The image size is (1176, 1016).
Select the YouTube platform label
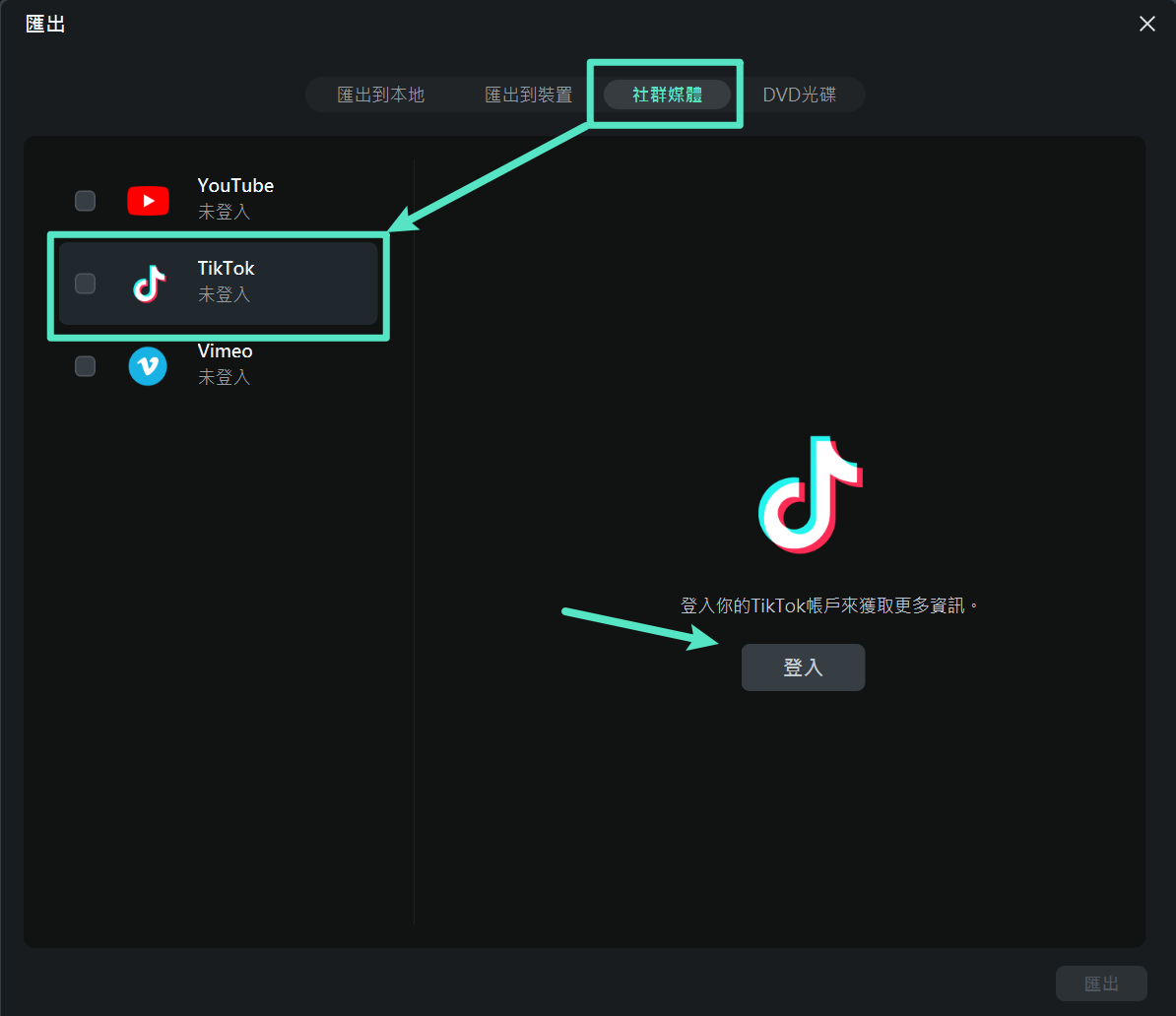[x=235, y=185]
